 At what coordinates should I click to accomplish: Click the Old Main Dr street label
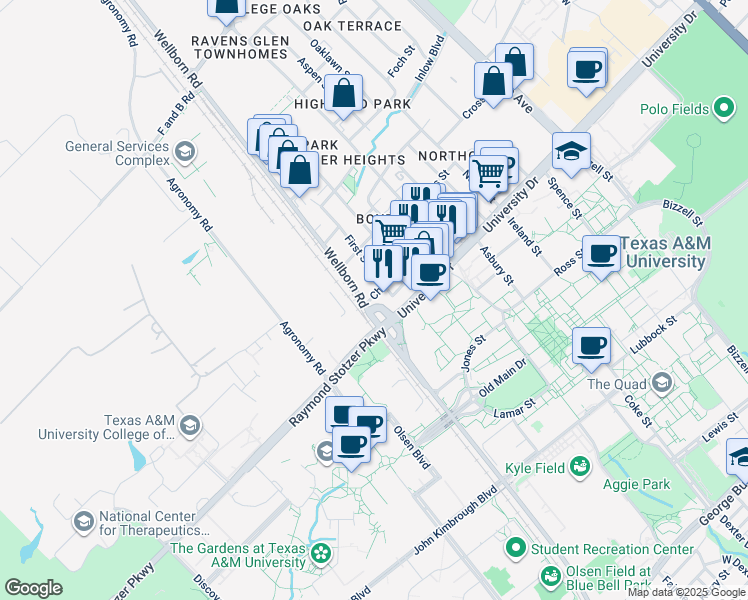coord(502,378)
